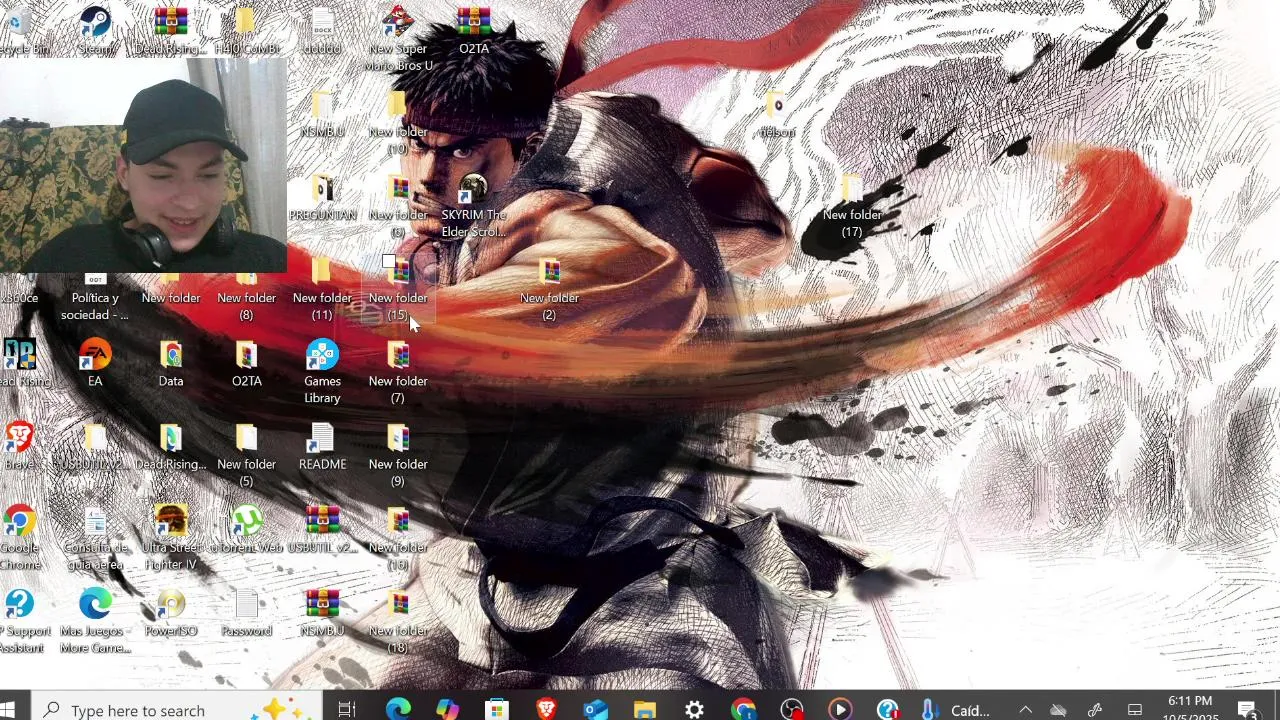Image resolution: width=1280 pixels, height=720 pixels.
Task: Select the README file shortcut
Action: [322, 446]
